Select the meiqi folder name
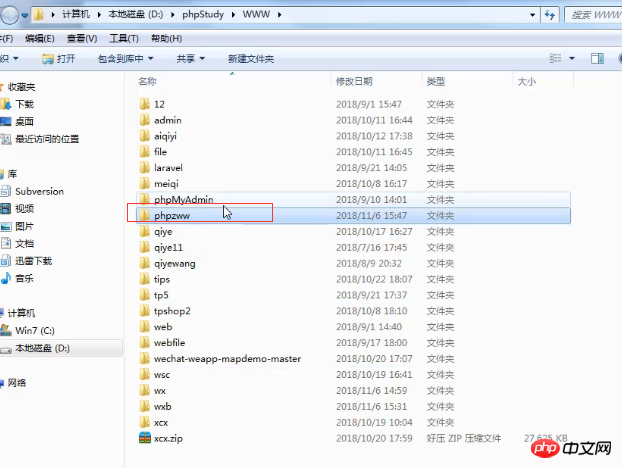 click(166, 184)
